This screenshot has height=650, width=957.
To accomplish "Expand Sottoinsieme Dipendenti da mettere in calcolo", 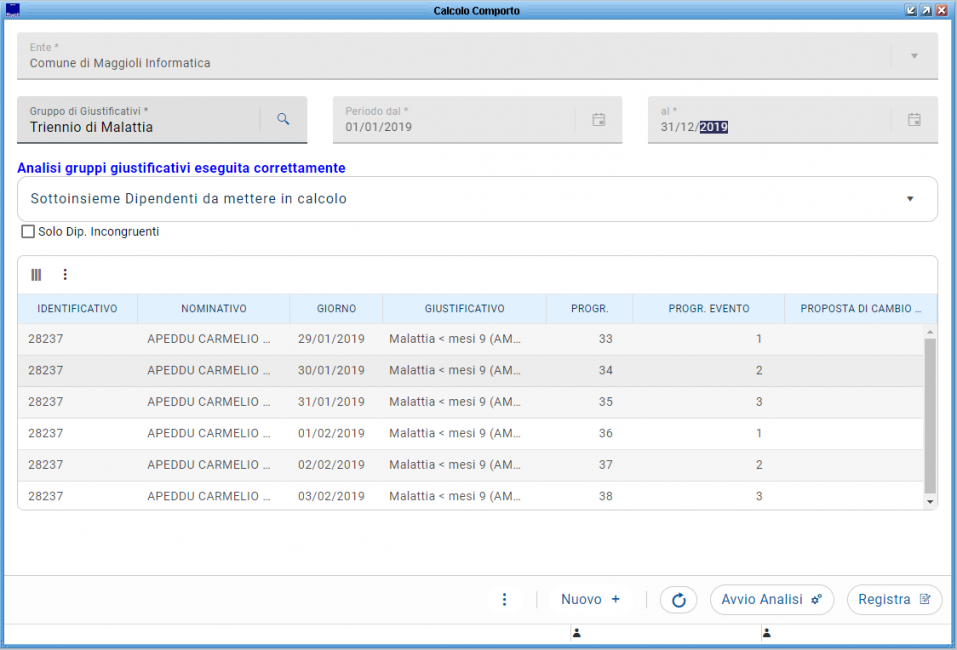I will tap(909, 199).
